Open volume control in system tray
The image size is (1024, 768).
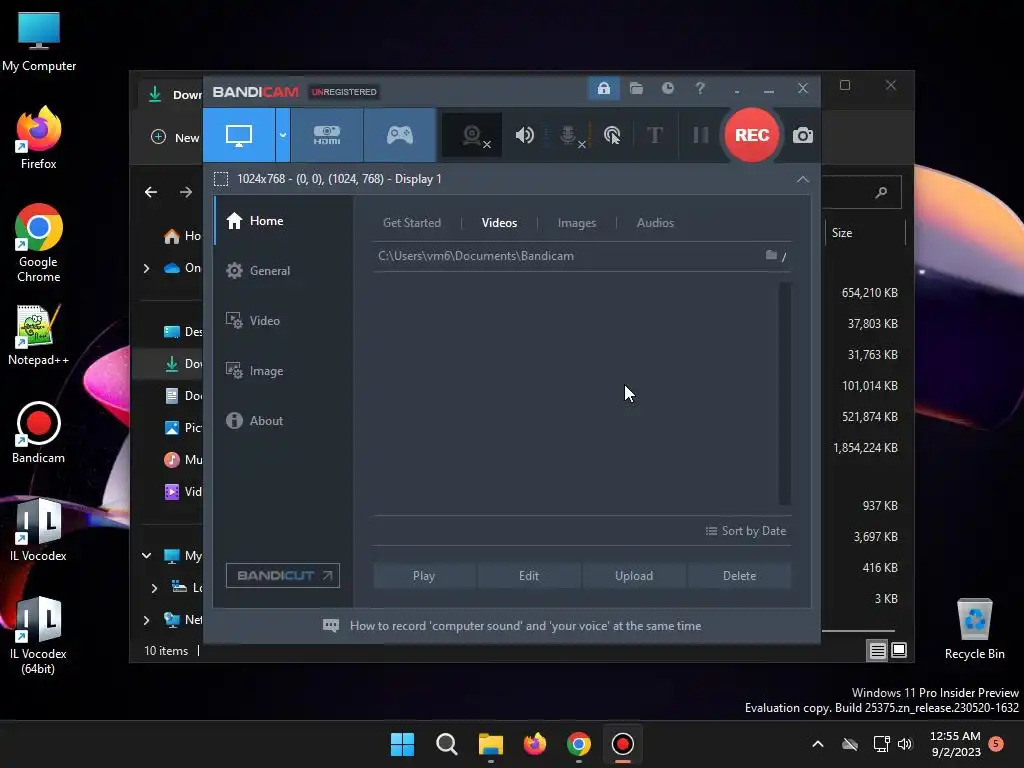click(904, 744)
